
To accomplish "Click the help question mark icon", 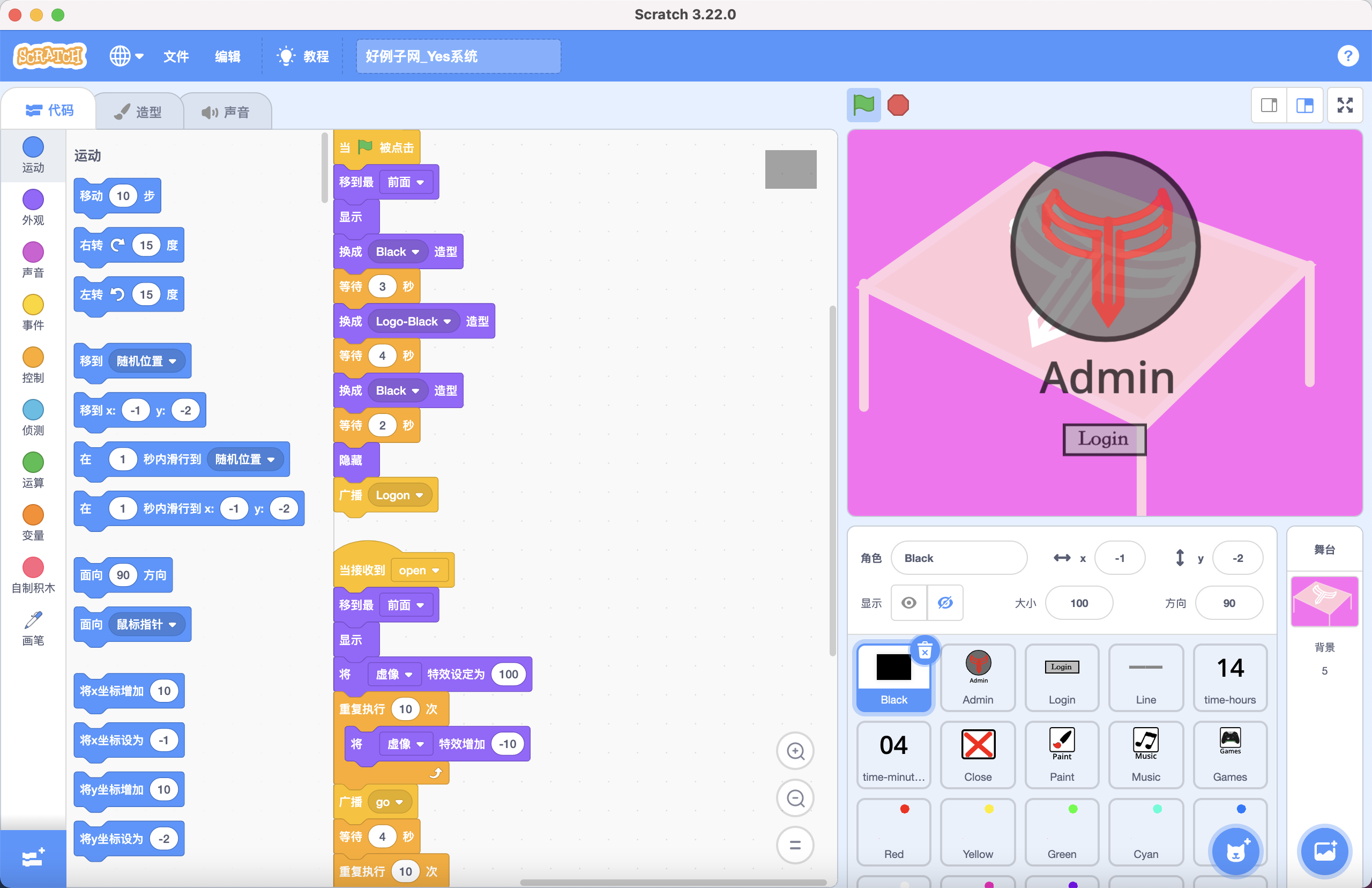I will pos(1347,56).
